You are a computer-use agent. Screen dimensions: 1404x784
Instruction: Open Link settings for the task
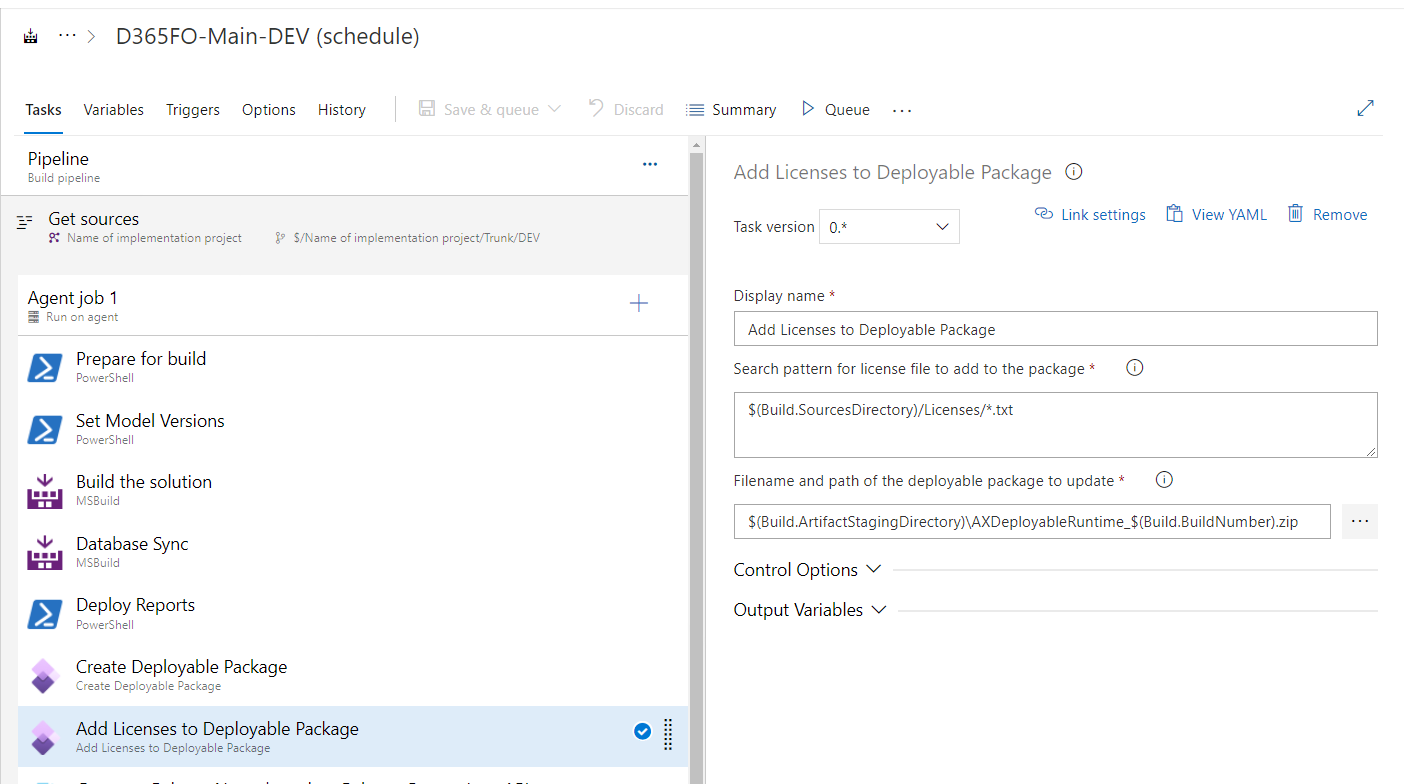click(1090, 214)
